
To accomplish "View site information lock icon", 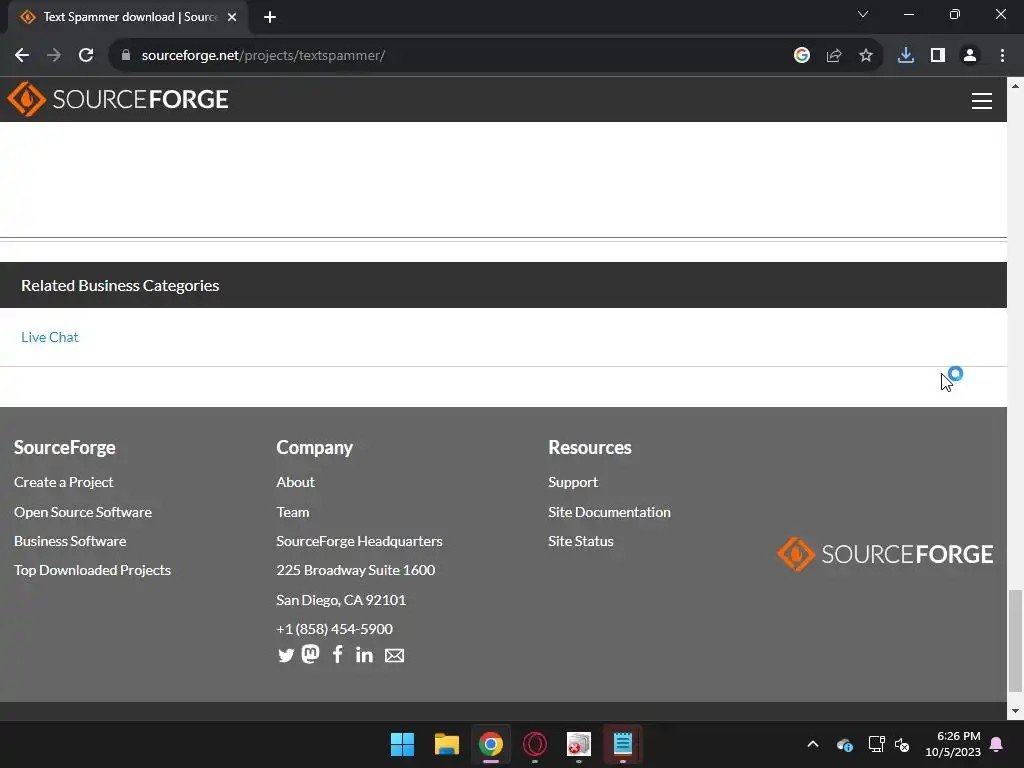I will click(125, 56).
